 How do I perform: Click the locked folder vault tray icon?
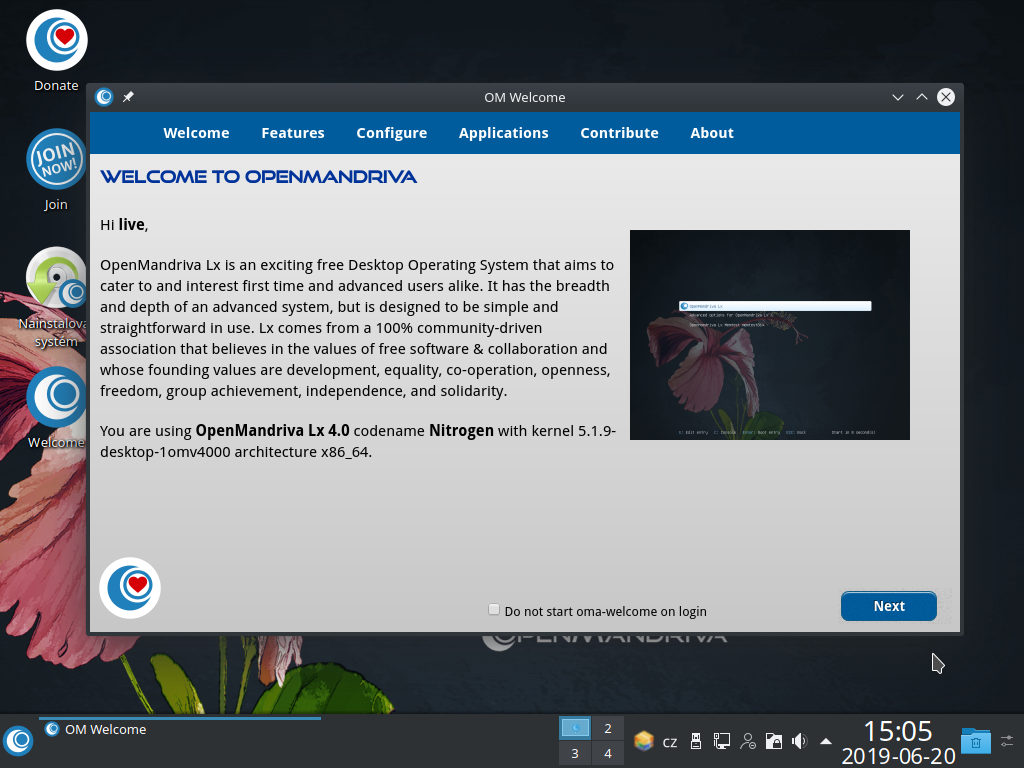click(x=774, y=741)
